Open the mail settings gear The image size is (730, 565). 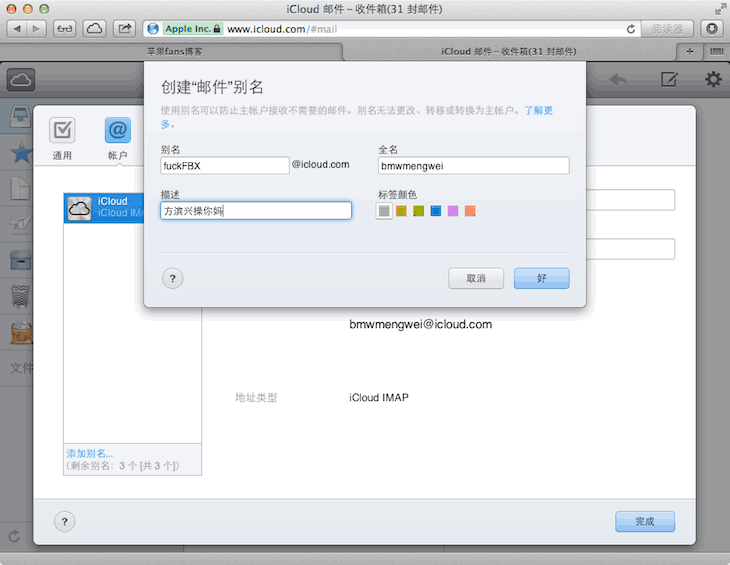713,80
